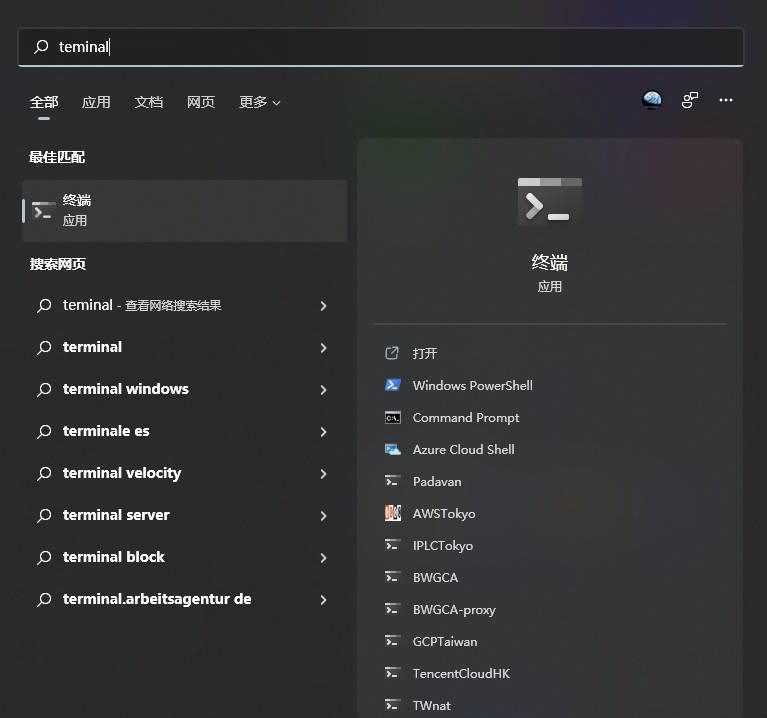Click the GCPTaiwan terminal icon
Image resolution: width=767 pixels, height=718 pixels.
(x=393, y=641)
